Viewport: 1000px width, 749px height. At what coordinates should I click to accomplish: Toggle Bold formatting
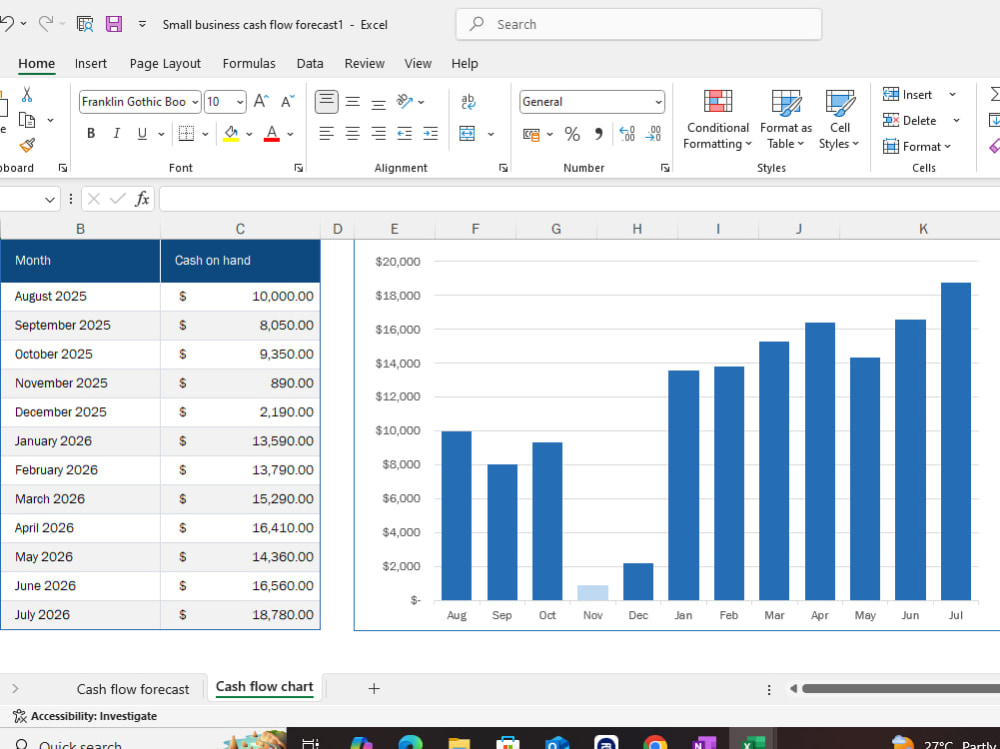point(91,133)
